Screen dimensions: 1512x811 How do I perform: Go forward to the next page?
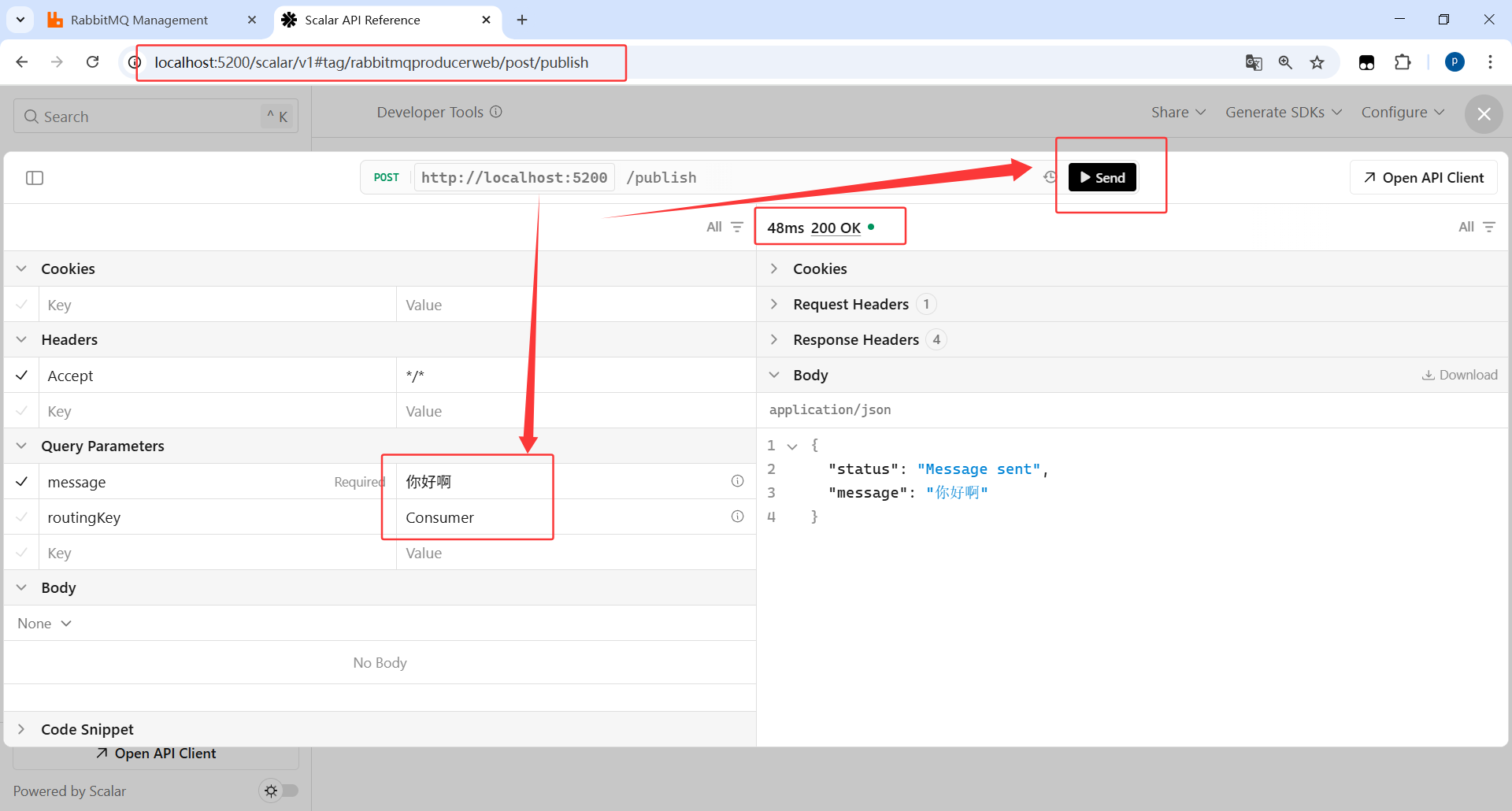pyautogui.click(x=57, y=62)
